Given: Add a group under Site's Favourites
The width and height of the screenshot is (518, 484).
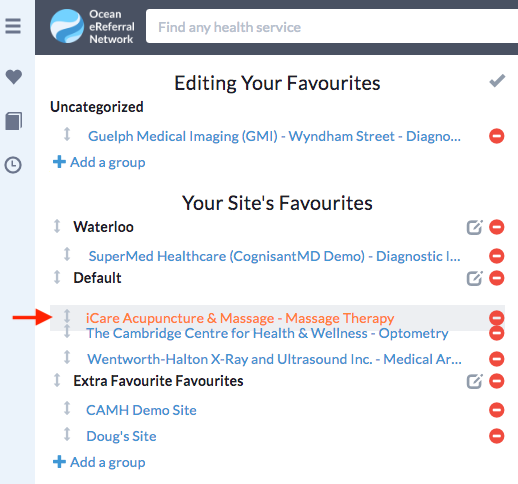Looking at the screenshot, I should (x=99, y=462).
